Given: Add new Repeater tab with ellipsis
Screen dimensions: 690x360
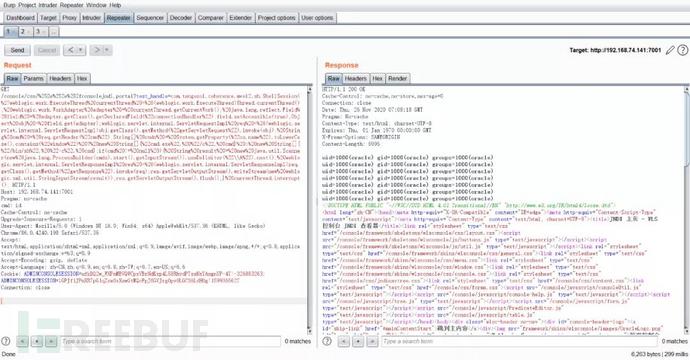Looking at the screenshot, I should coord(54,31).
